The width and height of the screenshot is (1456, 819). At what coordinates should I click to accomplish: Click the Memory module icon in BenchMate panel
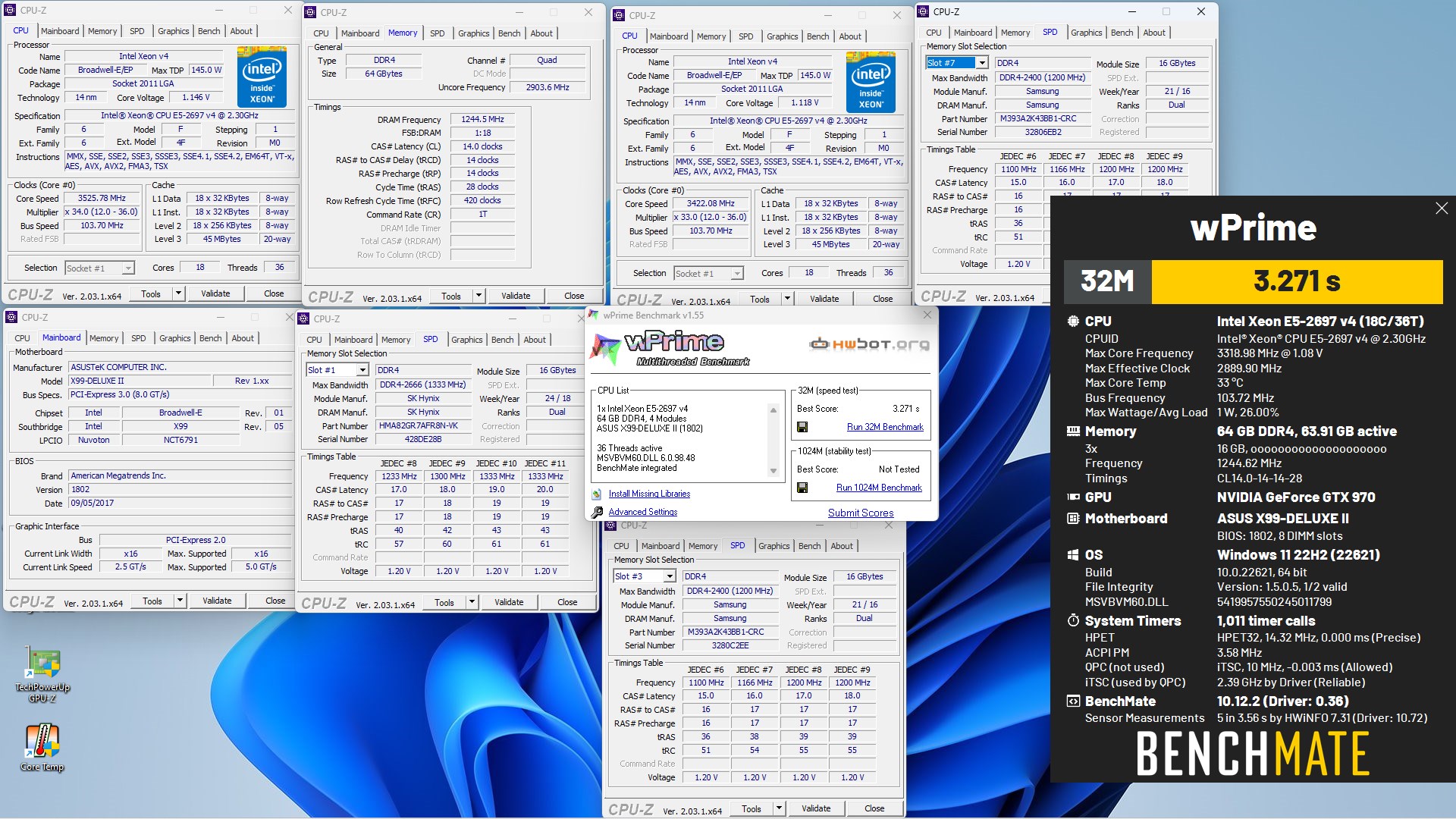pos(1073,431)
